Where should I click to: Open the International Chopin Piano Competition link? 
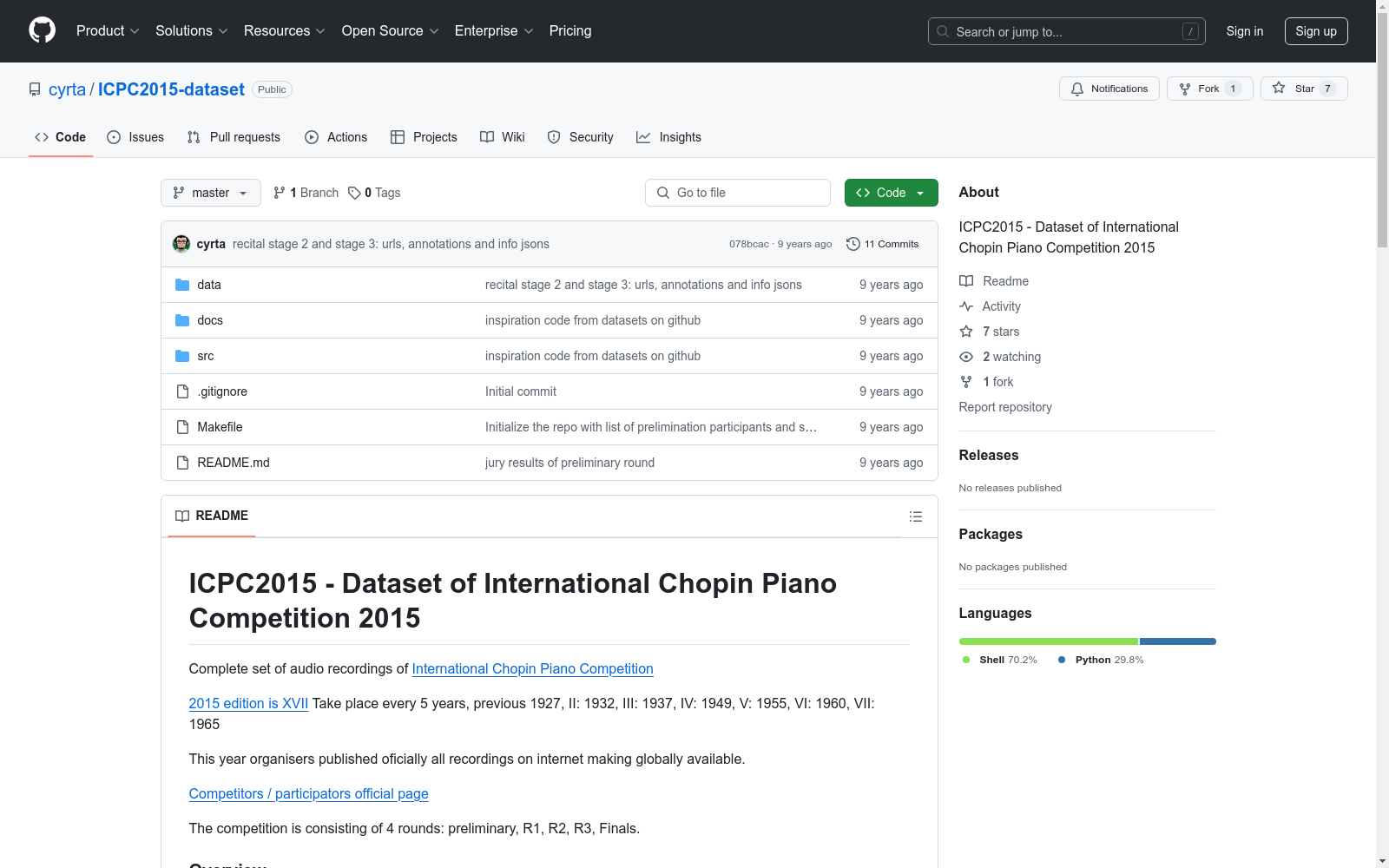tap(533, 668)
